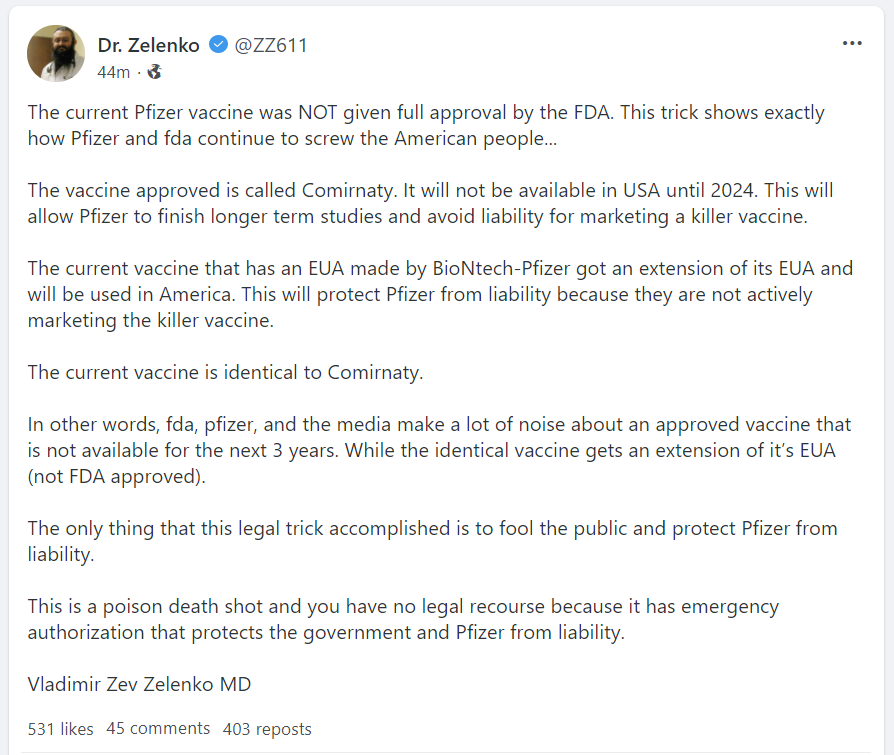Click the paragraph starting 'The current Pfizer vaccine'
The image size is (894, 755).
(x=426, y=124)
